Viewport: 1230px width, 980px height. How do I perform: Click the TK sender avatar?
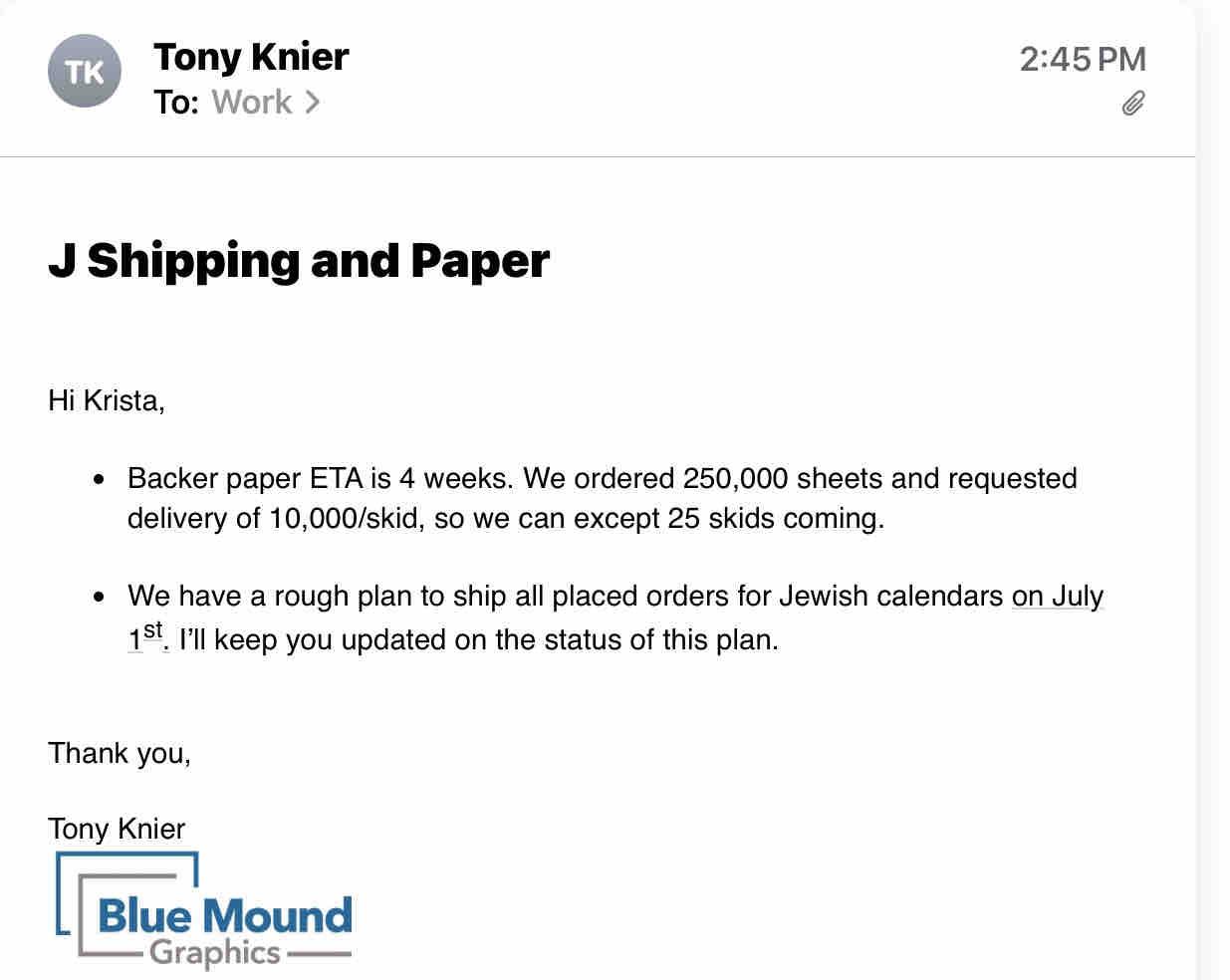(85, 71)
